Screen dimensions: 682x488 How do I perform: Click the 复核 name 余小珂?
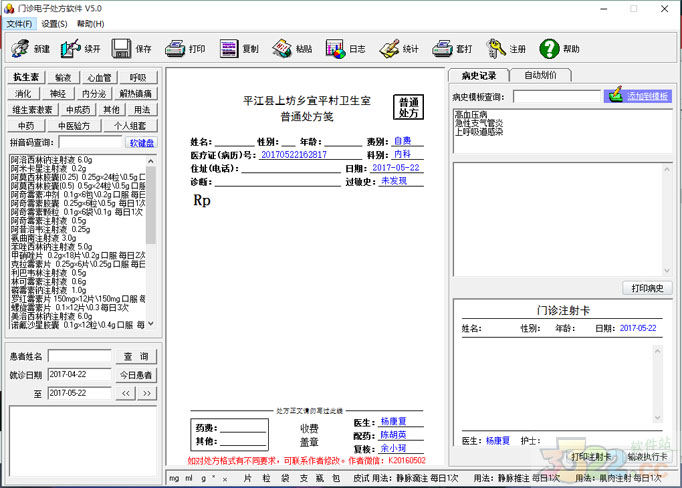coord(393,448)
